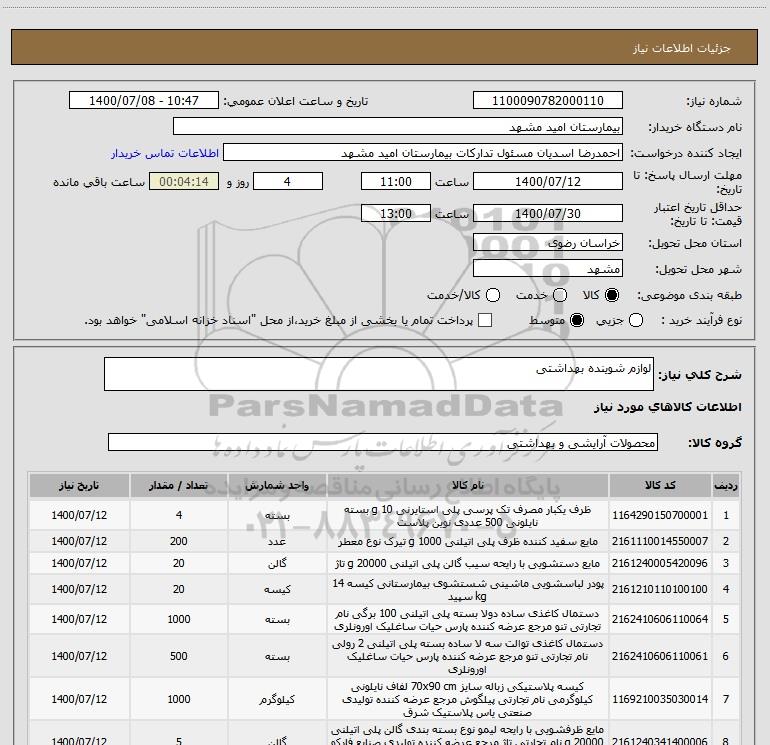Select the کالا radio button
The image size is (770, 745).
point(612,295)
